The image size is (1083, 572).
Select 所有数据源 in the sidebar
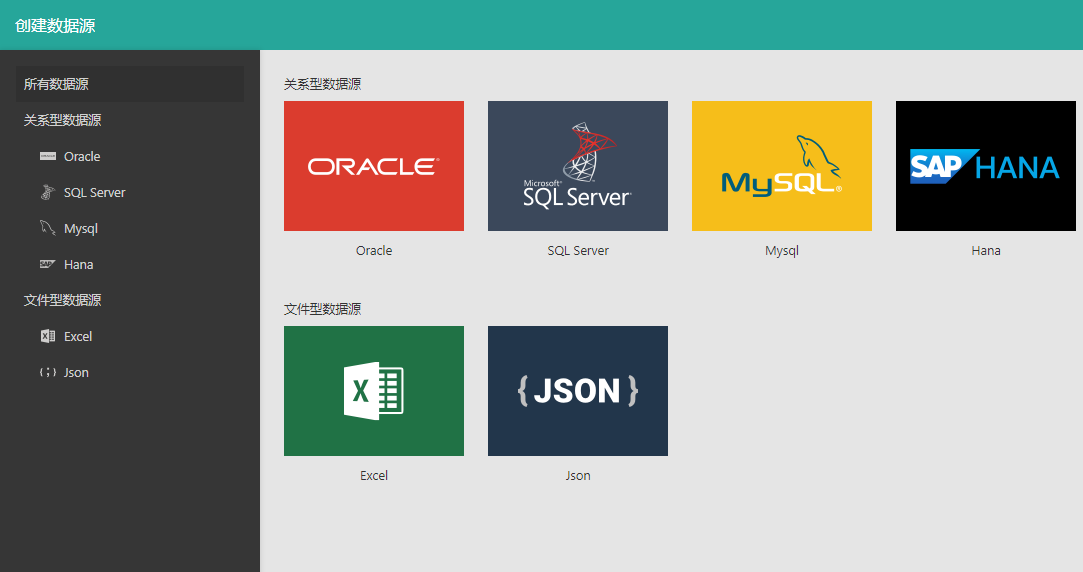(x=57, y=84)
